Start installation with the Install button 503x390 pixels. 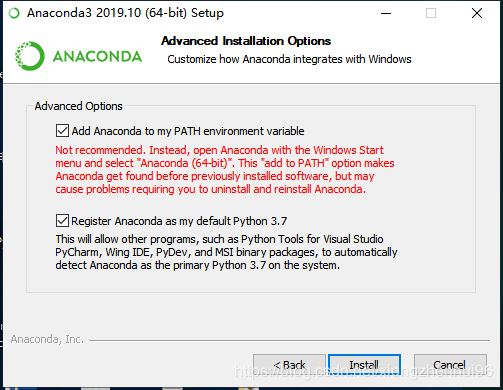(364, 365)
